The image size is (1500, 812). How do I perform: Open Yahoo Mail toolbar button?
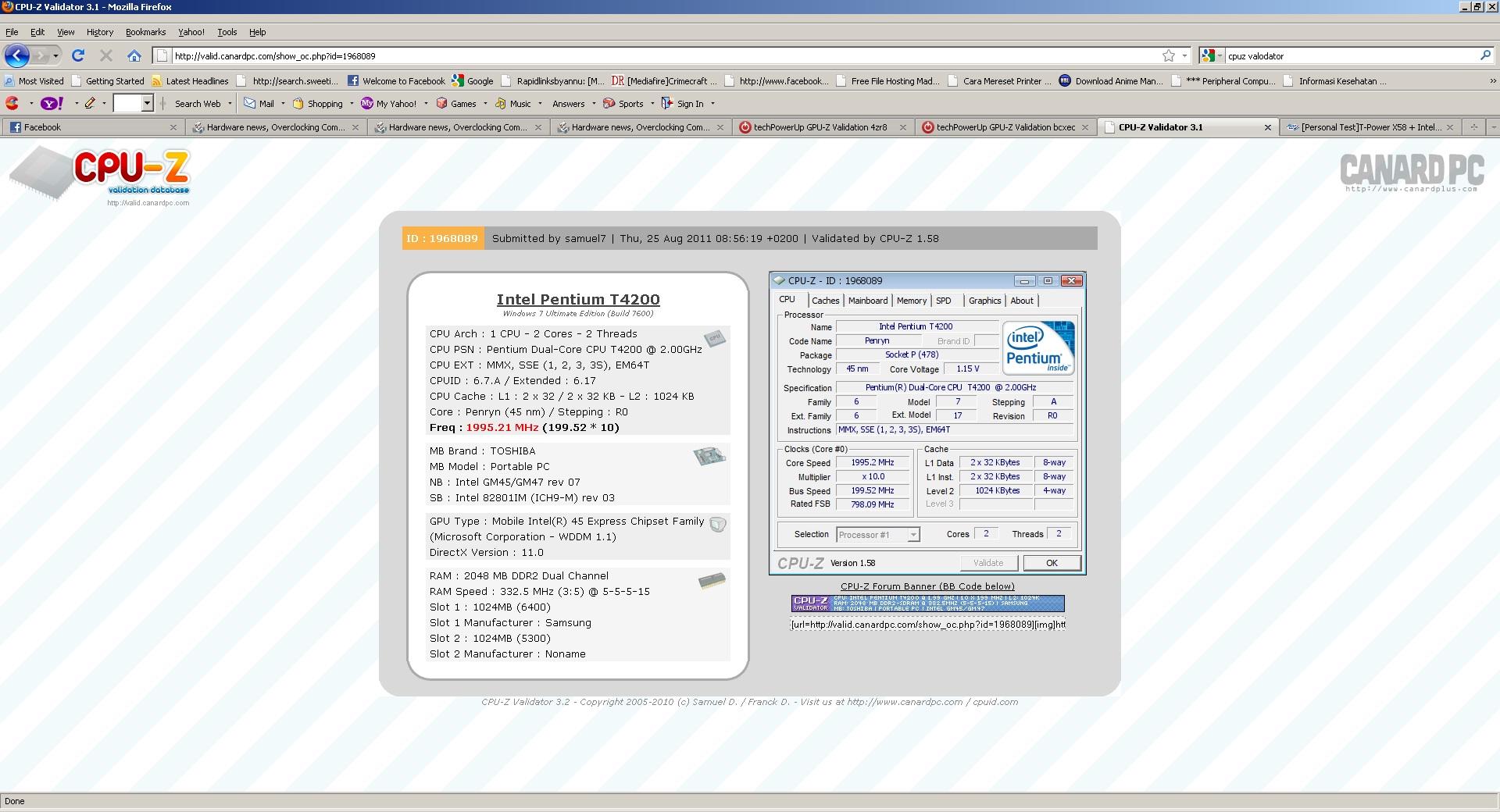tap(259, 103)
